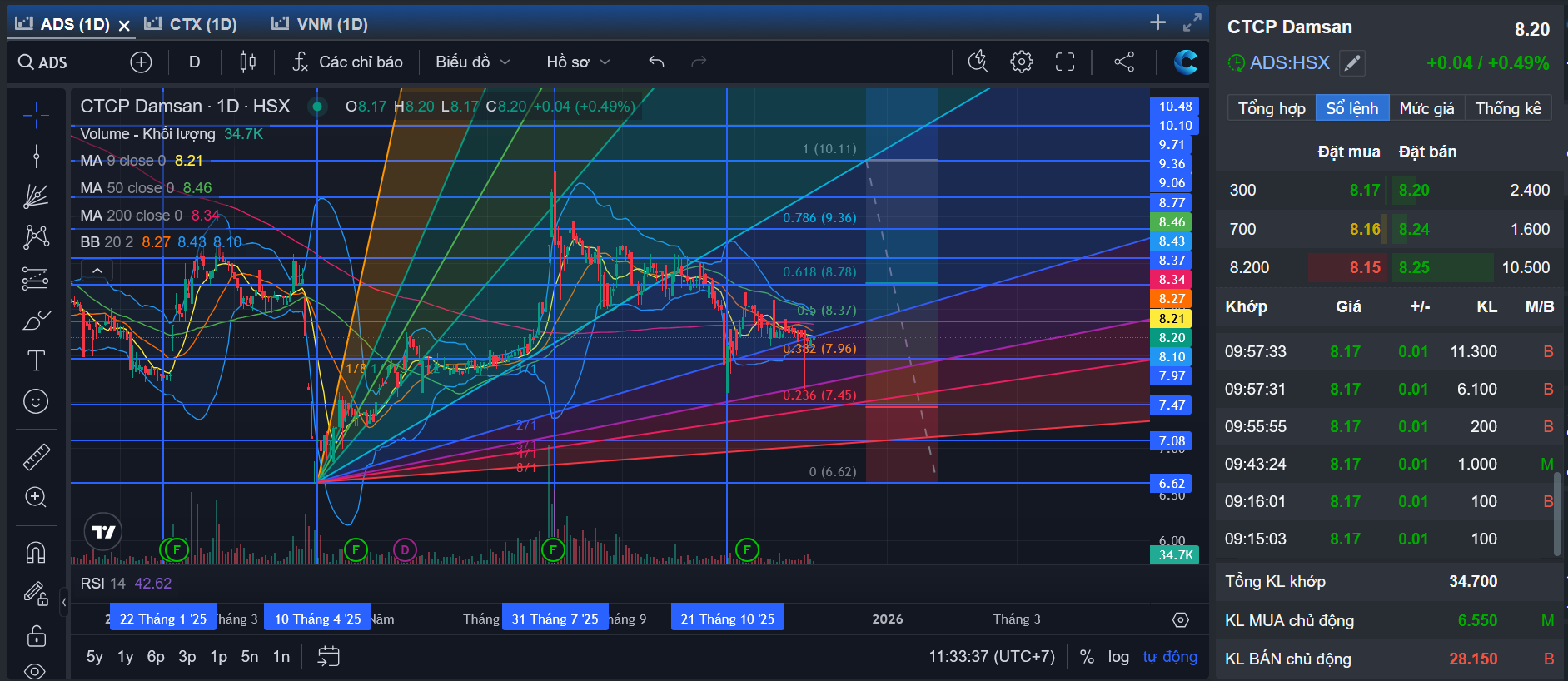1568x681 pixels.
Task: Toggle log scale mode
Action: (1118, 657)
